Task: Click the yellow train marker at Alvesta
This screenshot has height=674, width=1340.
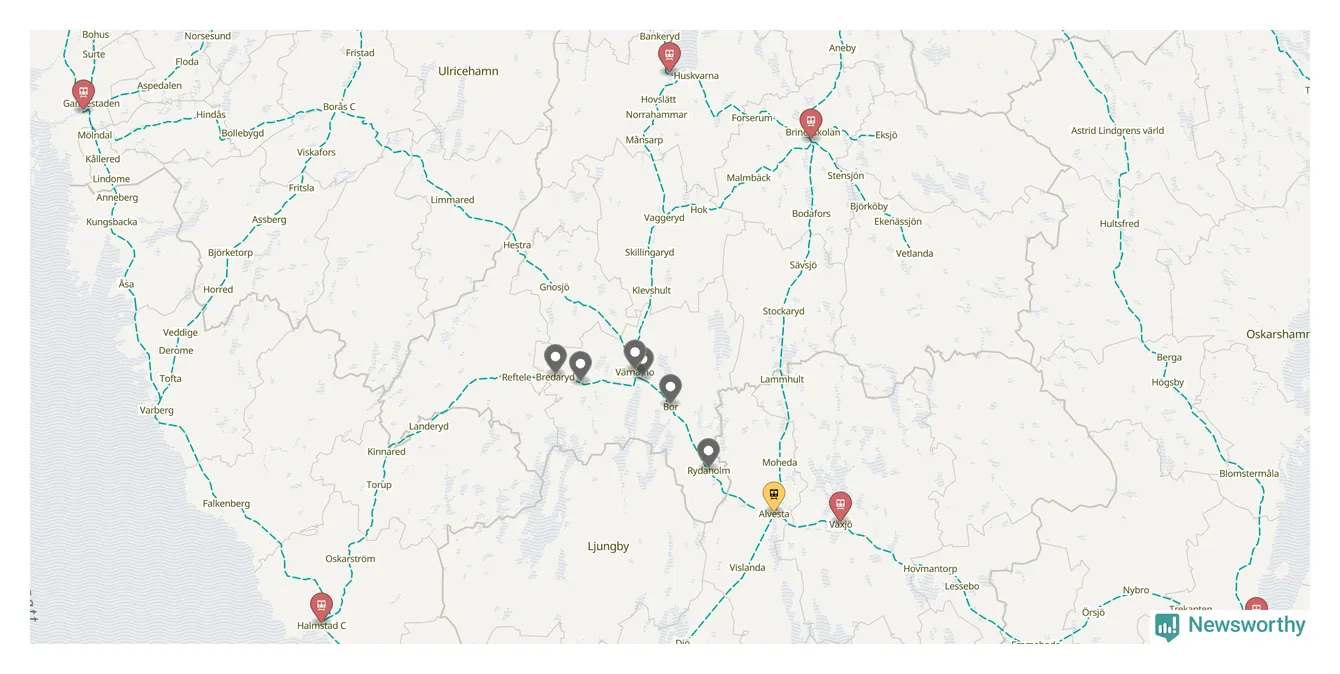Action: [x=774, y=497]
